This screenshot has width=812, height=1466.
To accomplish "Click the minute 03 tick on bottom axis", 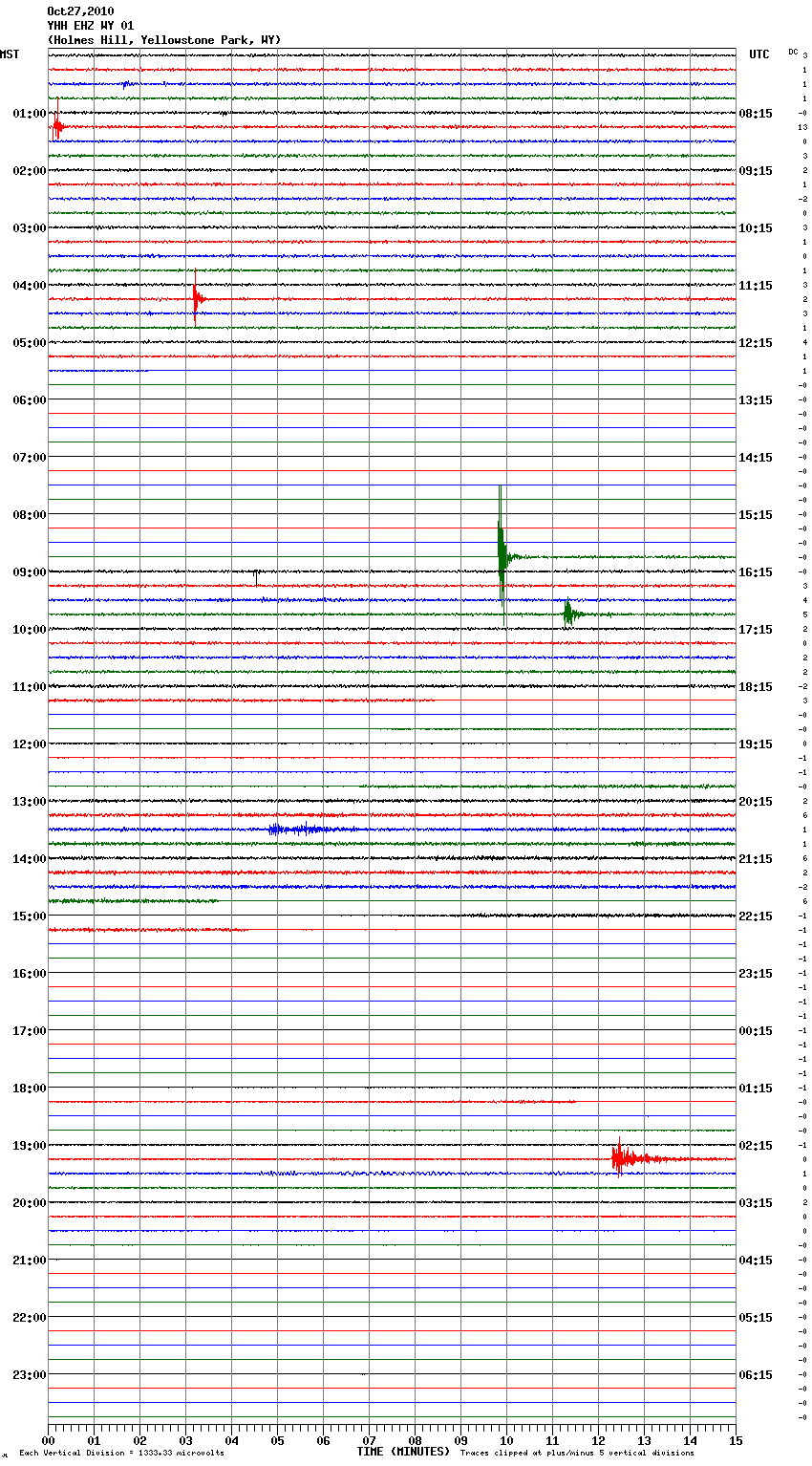I will click(185, 1440).
